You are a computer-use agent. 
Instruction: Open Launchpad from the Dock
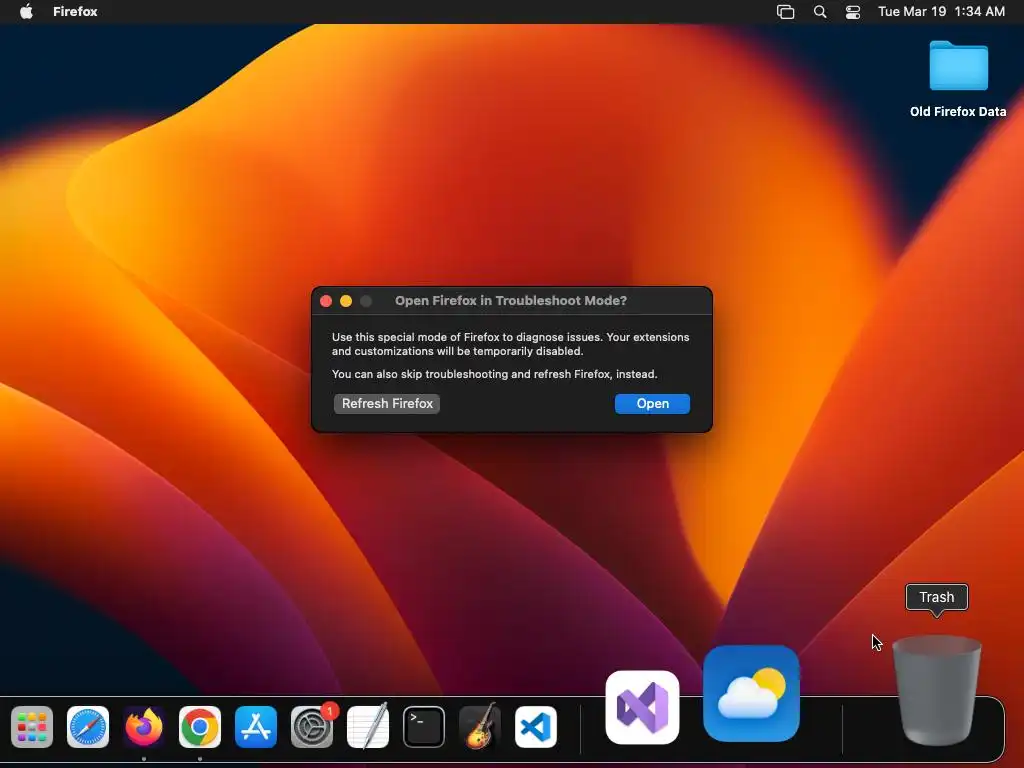(32, 727)
